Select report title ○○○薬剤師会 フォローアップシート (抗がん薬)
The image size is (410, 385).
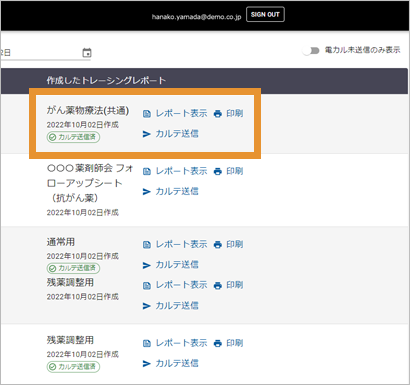[90, 183]
